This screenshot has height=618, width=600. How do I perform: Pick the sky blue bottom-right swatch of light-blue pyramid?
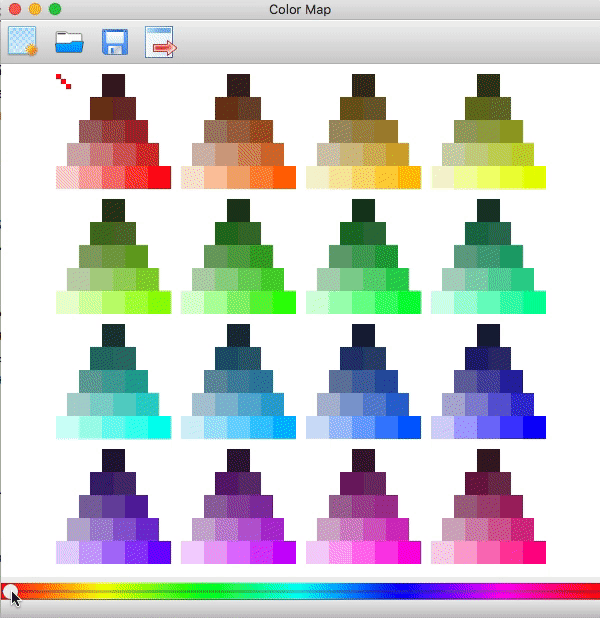click(x=285, y=427)
